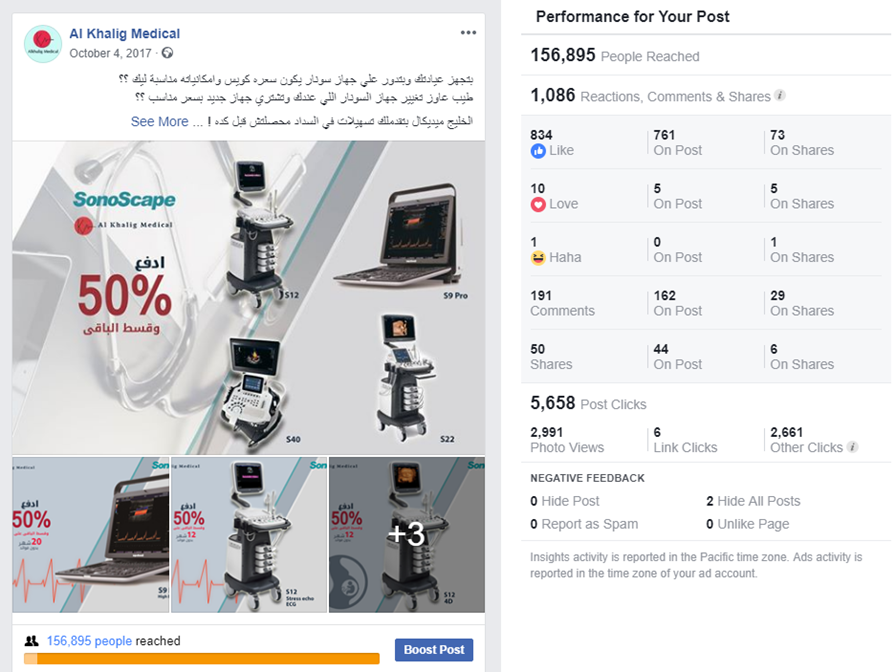Screen dimensions: 896x672
Task: Click the info icon beside Reactions, Comments & Shares
Action: coord(779,95)
